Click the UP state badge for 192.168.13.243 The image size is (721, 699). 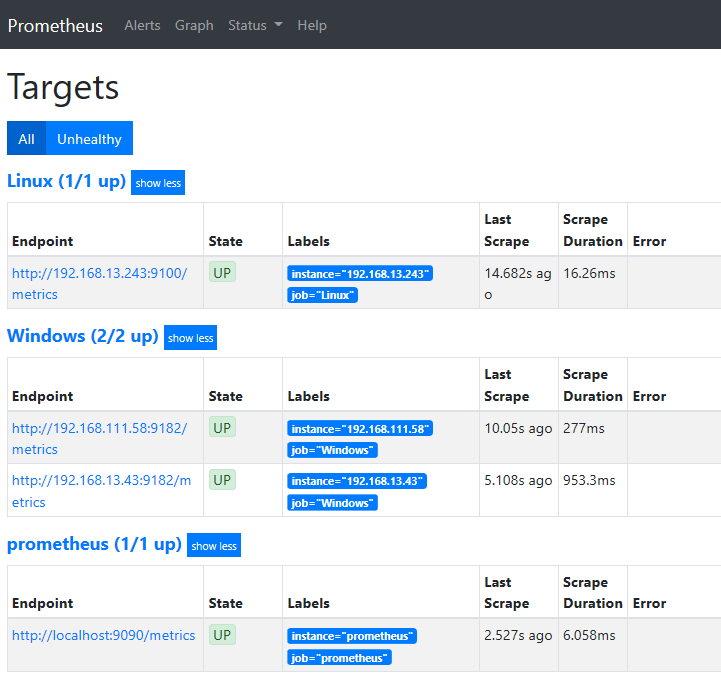(222, 272)
